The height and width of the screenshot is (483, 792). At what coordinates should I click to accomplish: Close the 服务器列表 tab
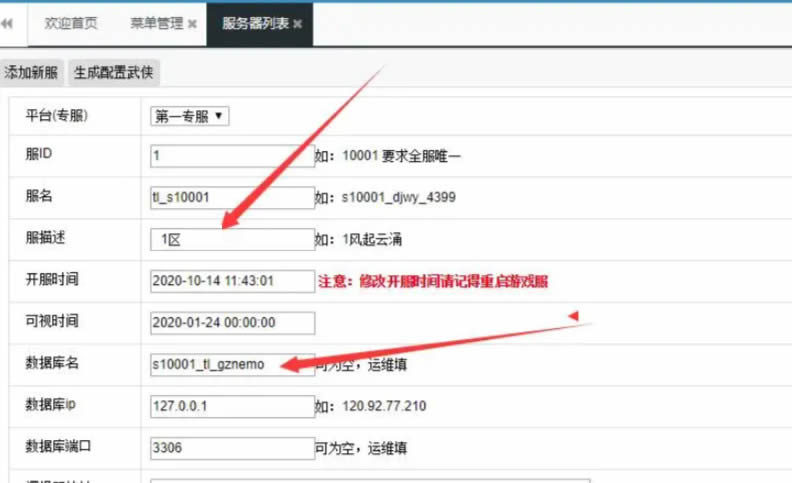(298, 24)
